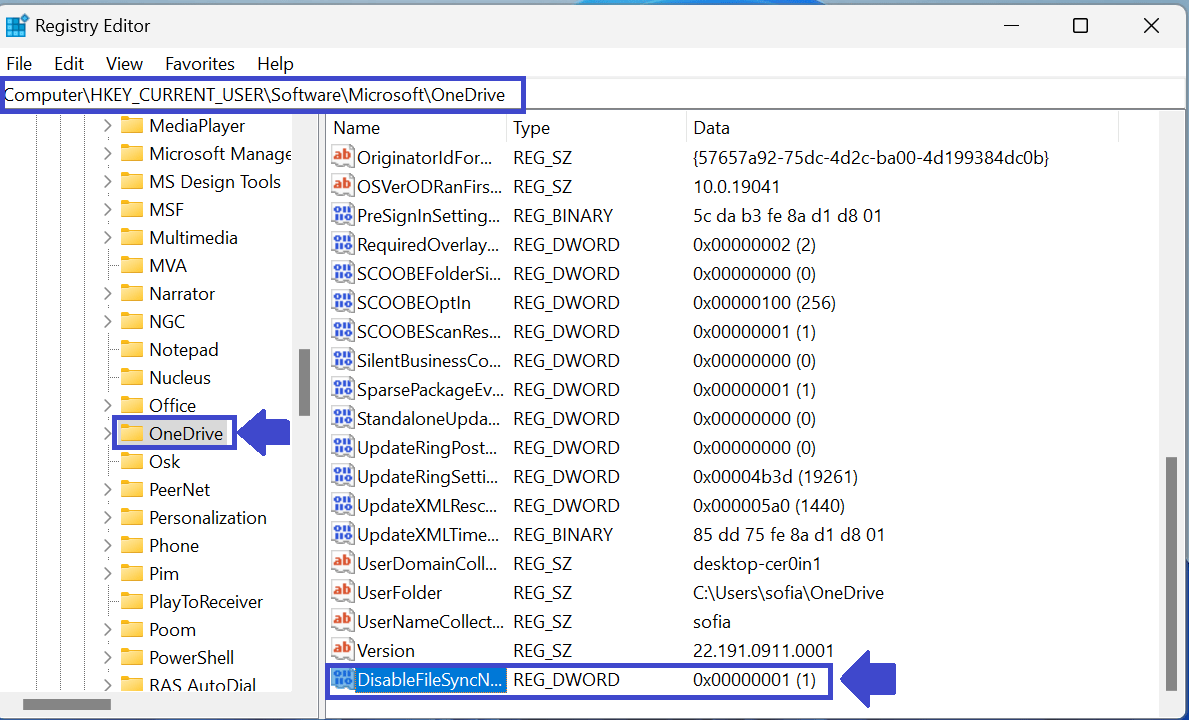Select the PlayToReceiver key in the tree

[206, 602]
